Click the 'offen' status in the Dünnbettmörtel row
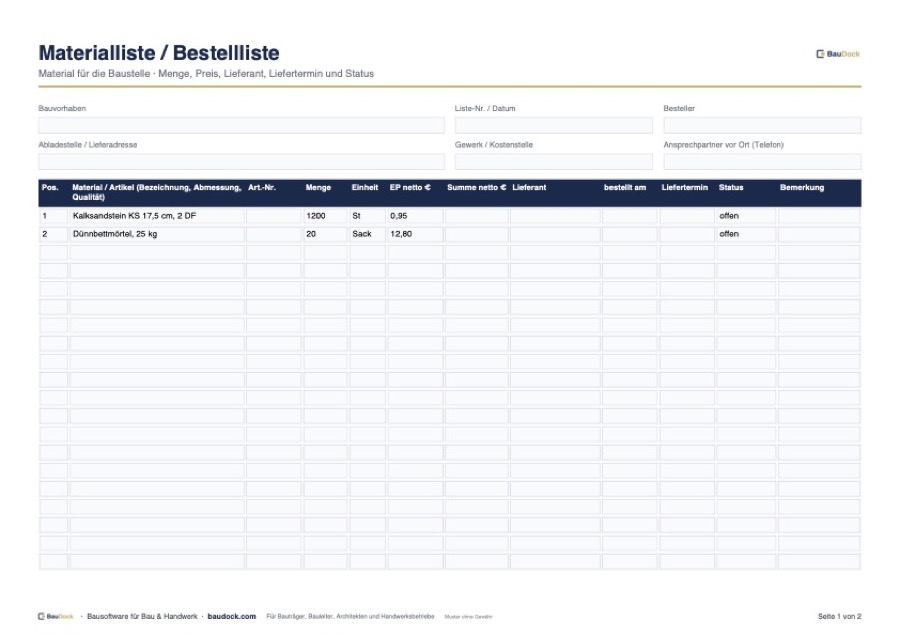Viewport: 900px width, 636px height. [746, 234]
